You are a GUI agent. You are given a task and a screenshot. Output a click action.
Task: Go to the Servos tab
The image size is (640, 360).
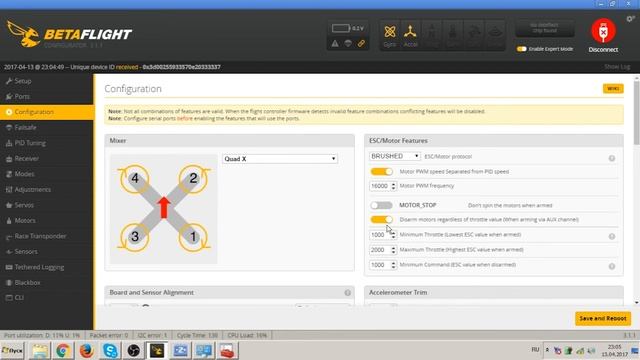coord(47,205)
